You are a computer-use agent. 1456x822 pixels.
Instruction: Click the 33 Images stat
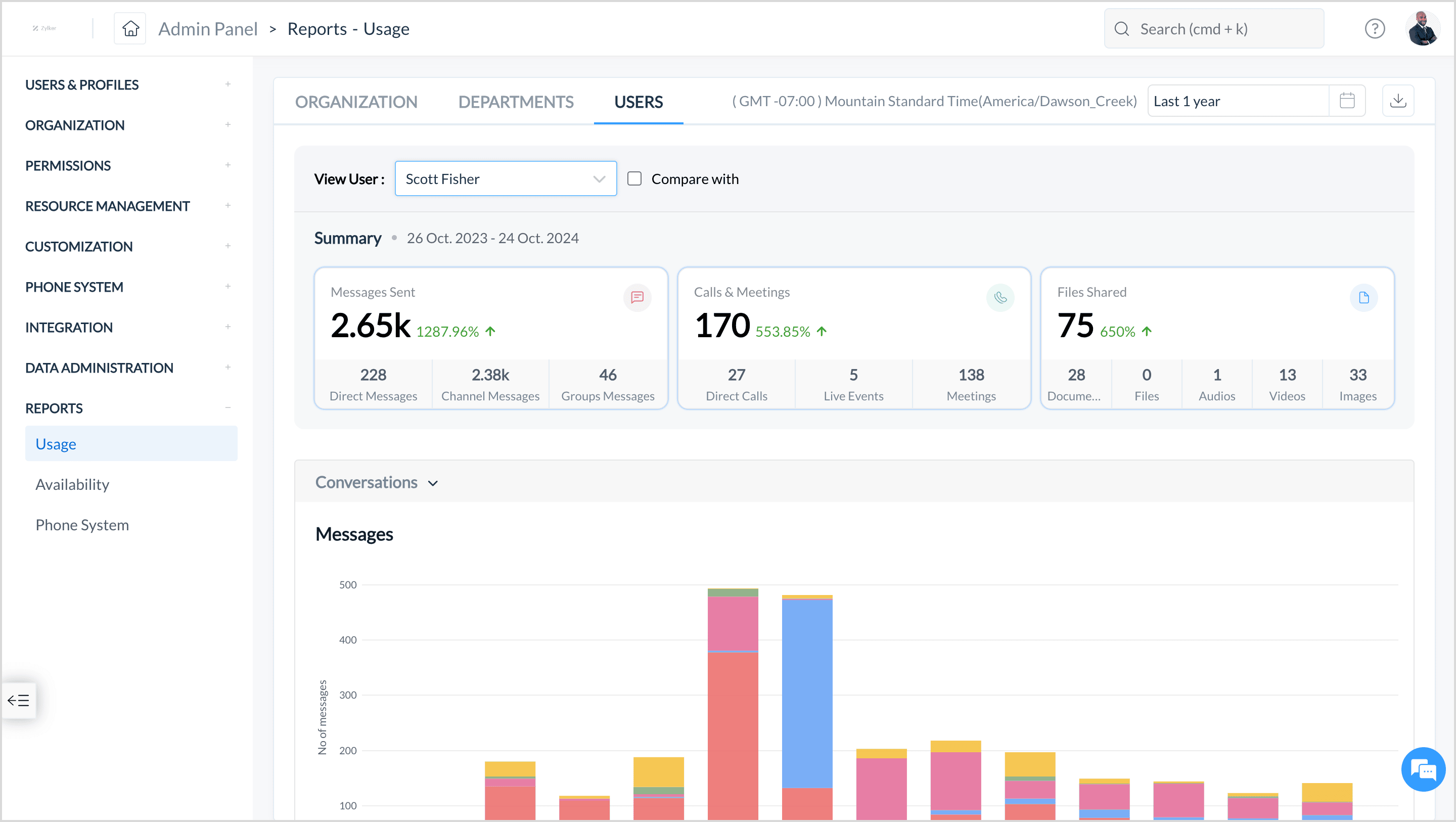click(1357, 384)
